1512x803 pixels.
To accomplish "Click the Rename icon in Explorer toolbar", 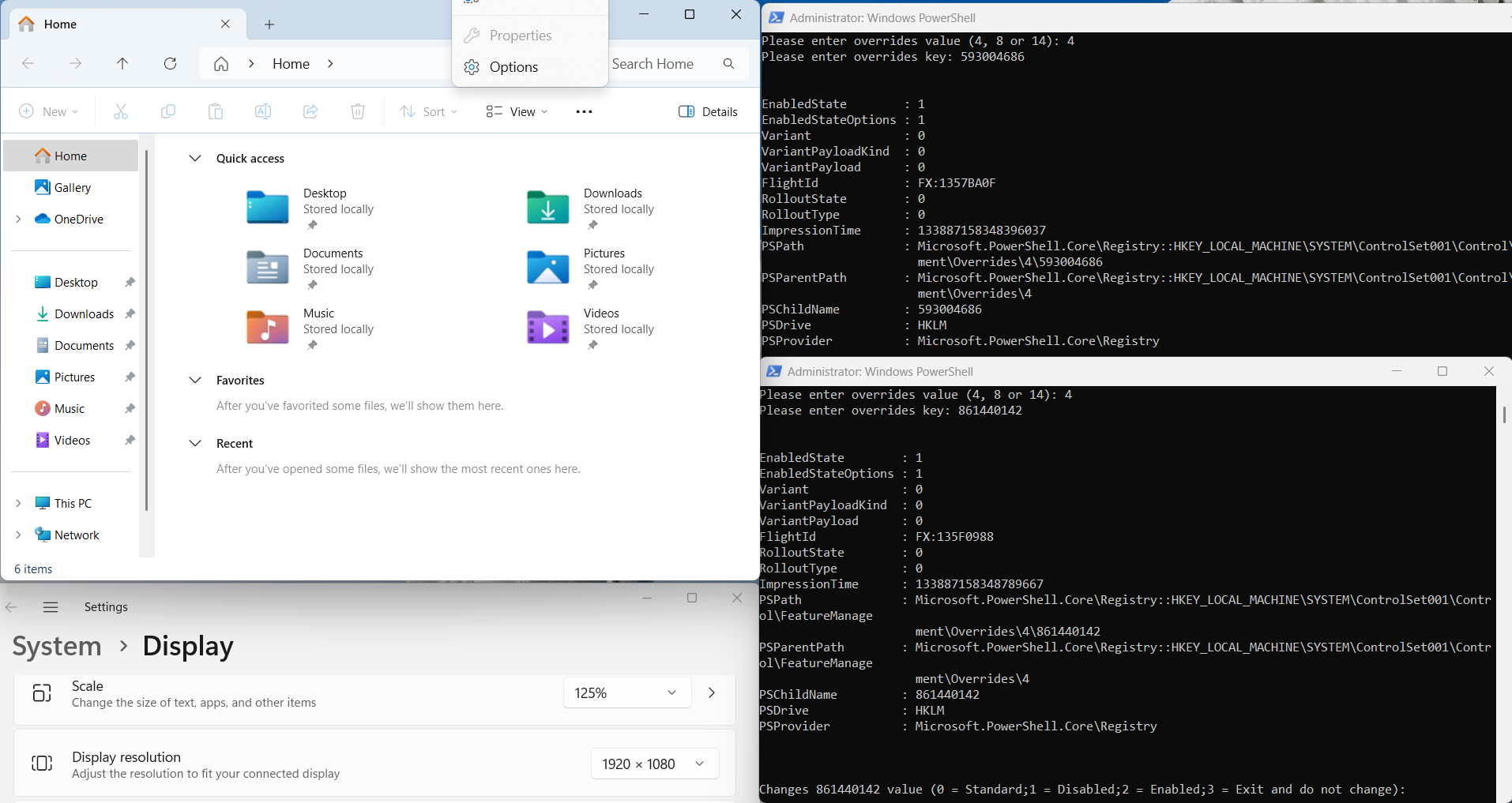I will [263, 111].
